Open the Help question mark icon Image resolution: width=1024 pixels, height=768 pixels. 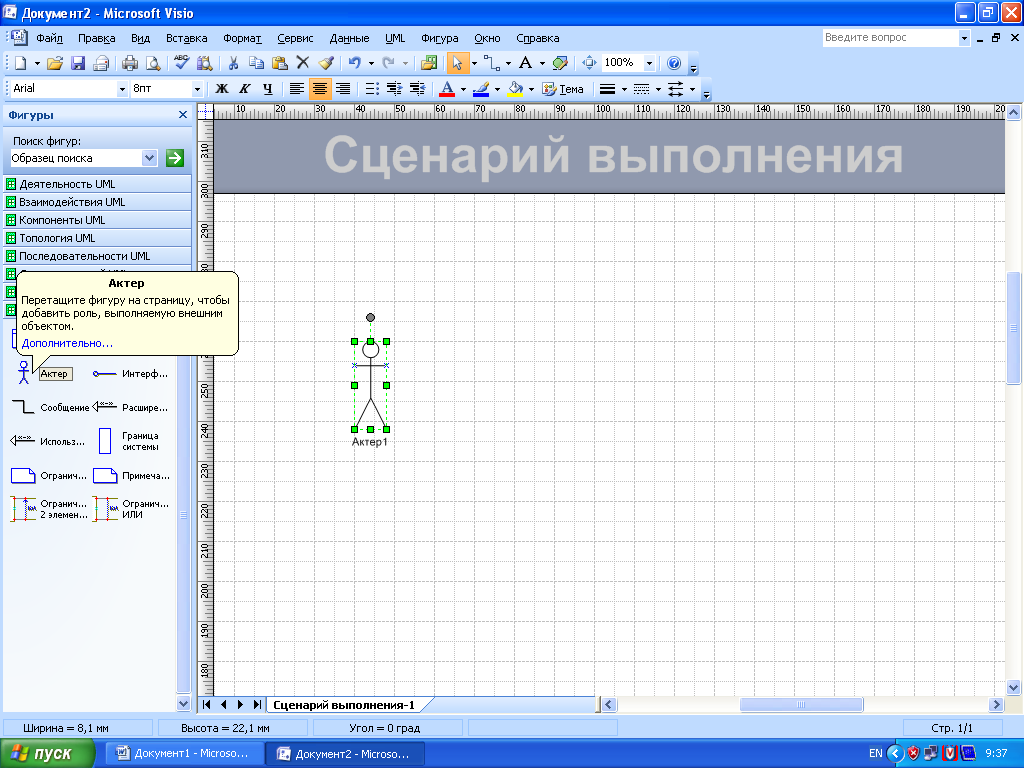tap(674, 63)
